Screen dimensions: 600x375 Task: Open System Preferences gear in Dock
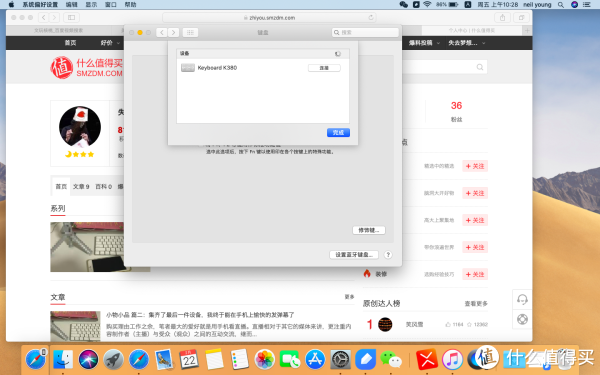[340, 359]
